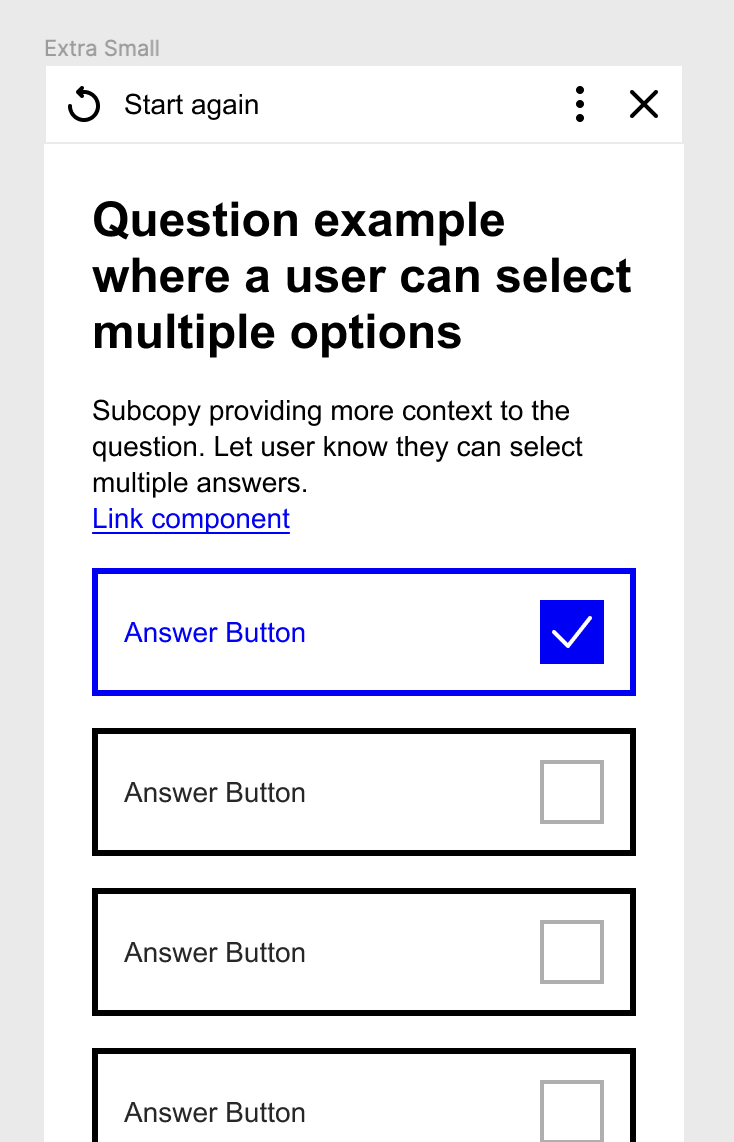Click the circular restart arrow icon
Viewport: 734px width, 1142px height.
tap(84, 104)
